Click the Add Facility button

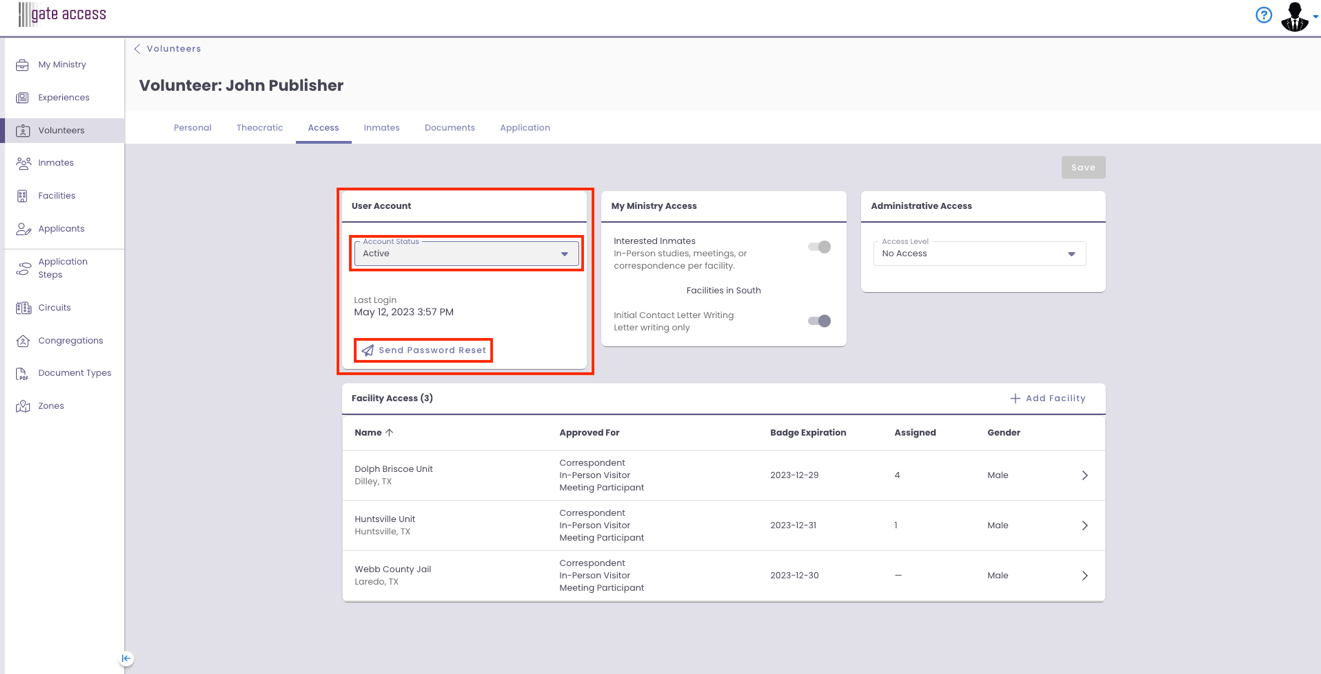1047,398
